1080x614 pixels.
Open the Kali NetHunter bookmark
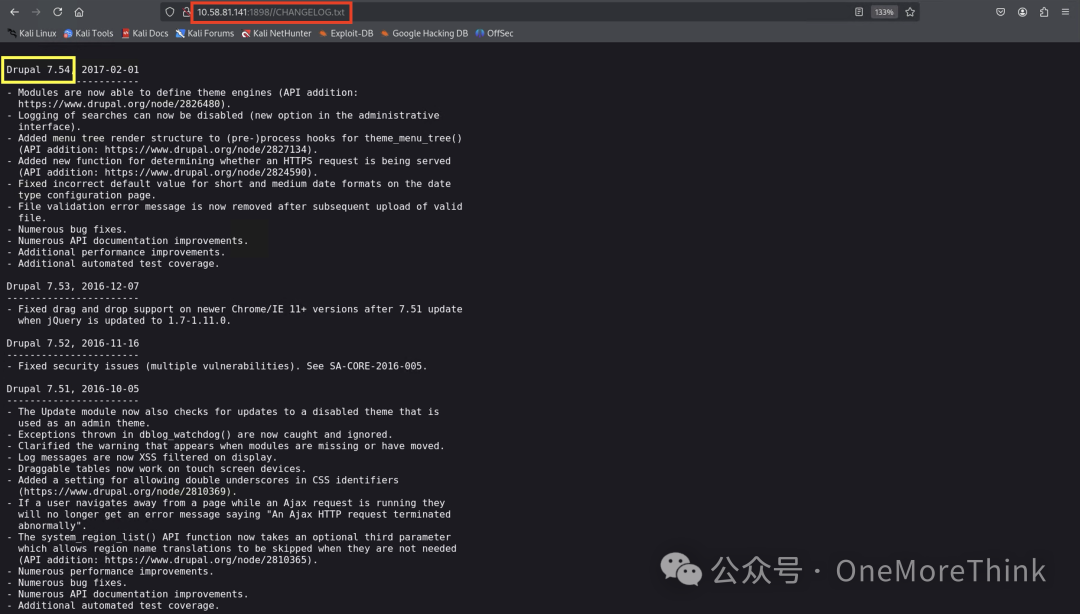click(x=276, y=33)
